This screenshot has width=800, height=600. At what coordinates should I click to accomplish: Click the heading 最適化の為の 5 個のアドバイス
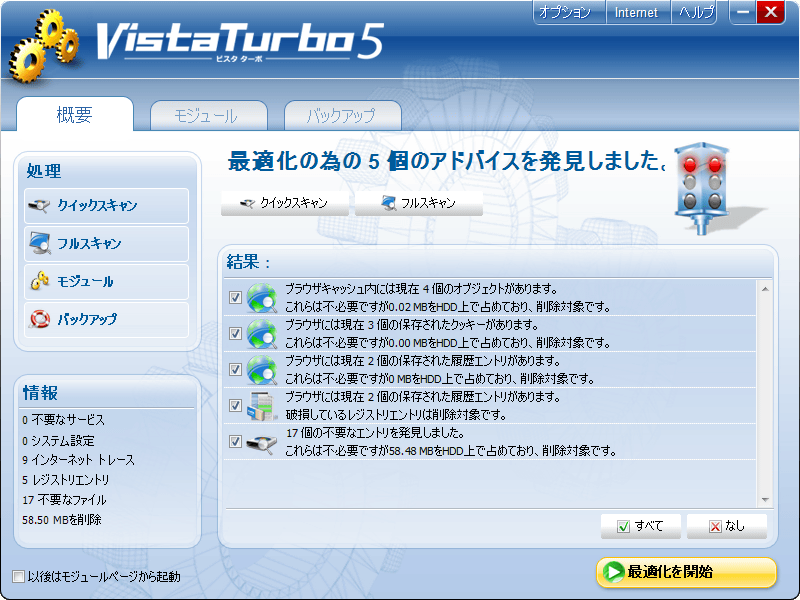tap(447, 161)
